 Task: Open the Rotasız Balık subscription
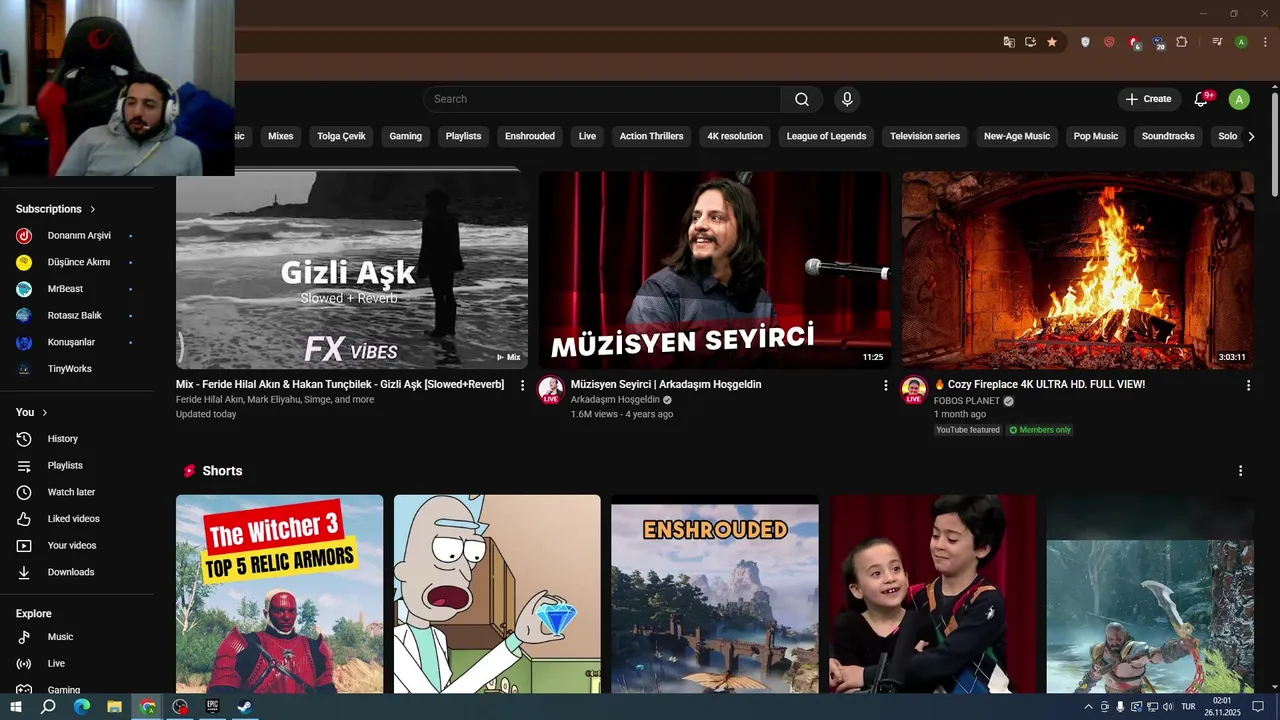pyautogui.click(x=77, y=316)
